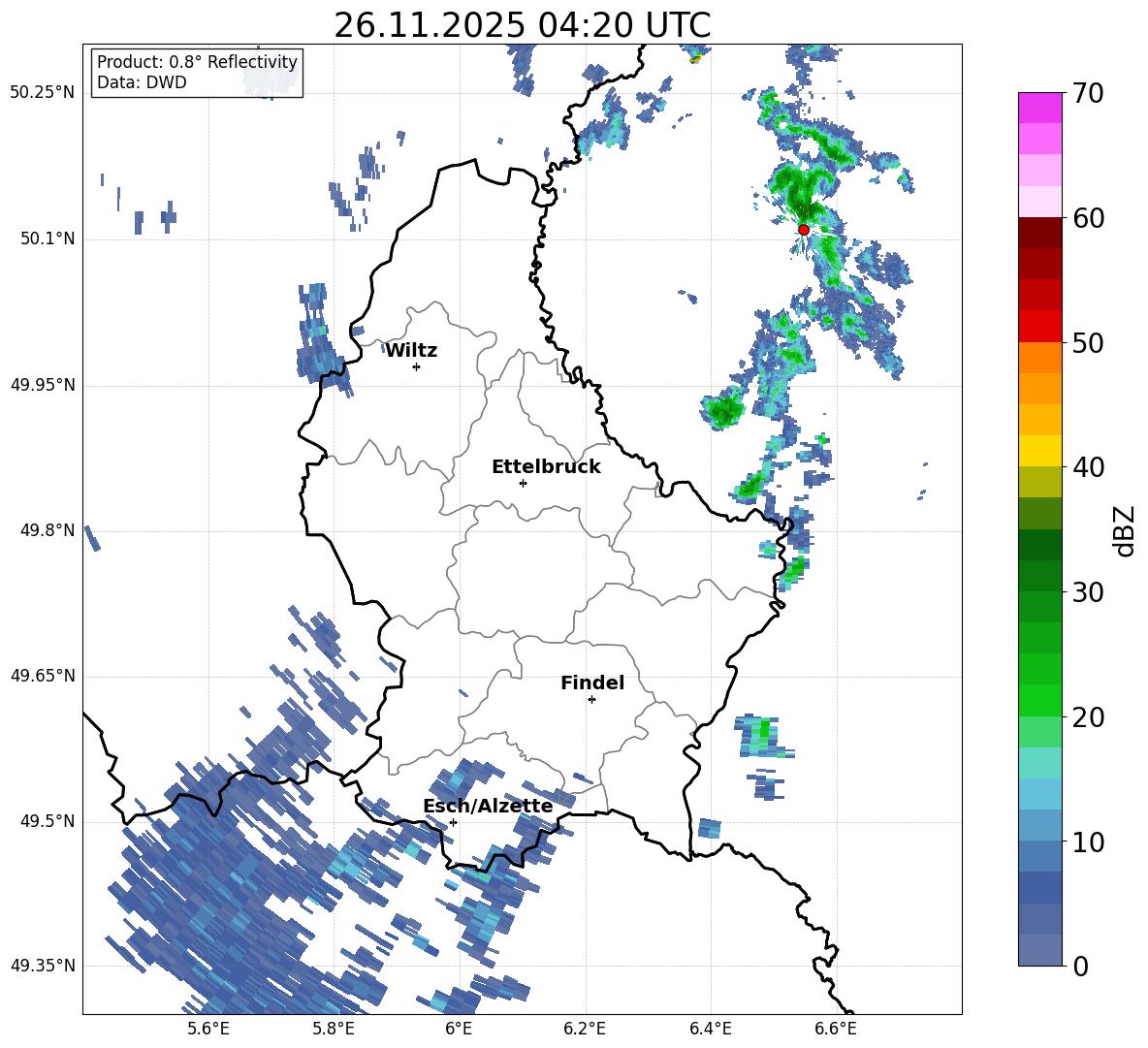The width and height of the screenshot is (1148, 1048).
Task: Click the 49.65°N latitude label
Action: click(x=43, y=676)
